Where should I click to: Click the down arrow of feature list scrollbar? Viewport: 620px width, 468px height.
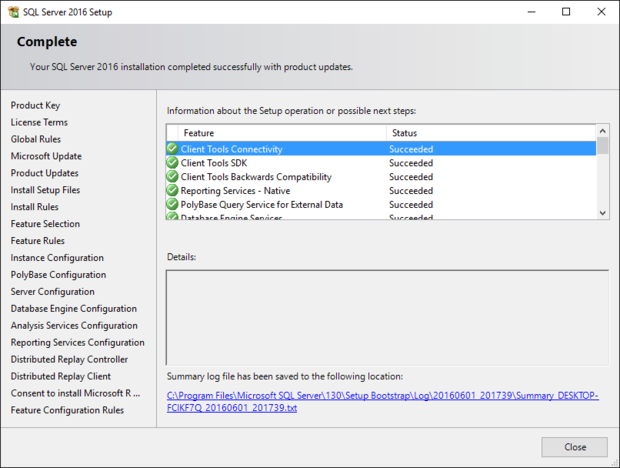click(x=603, y=213)
